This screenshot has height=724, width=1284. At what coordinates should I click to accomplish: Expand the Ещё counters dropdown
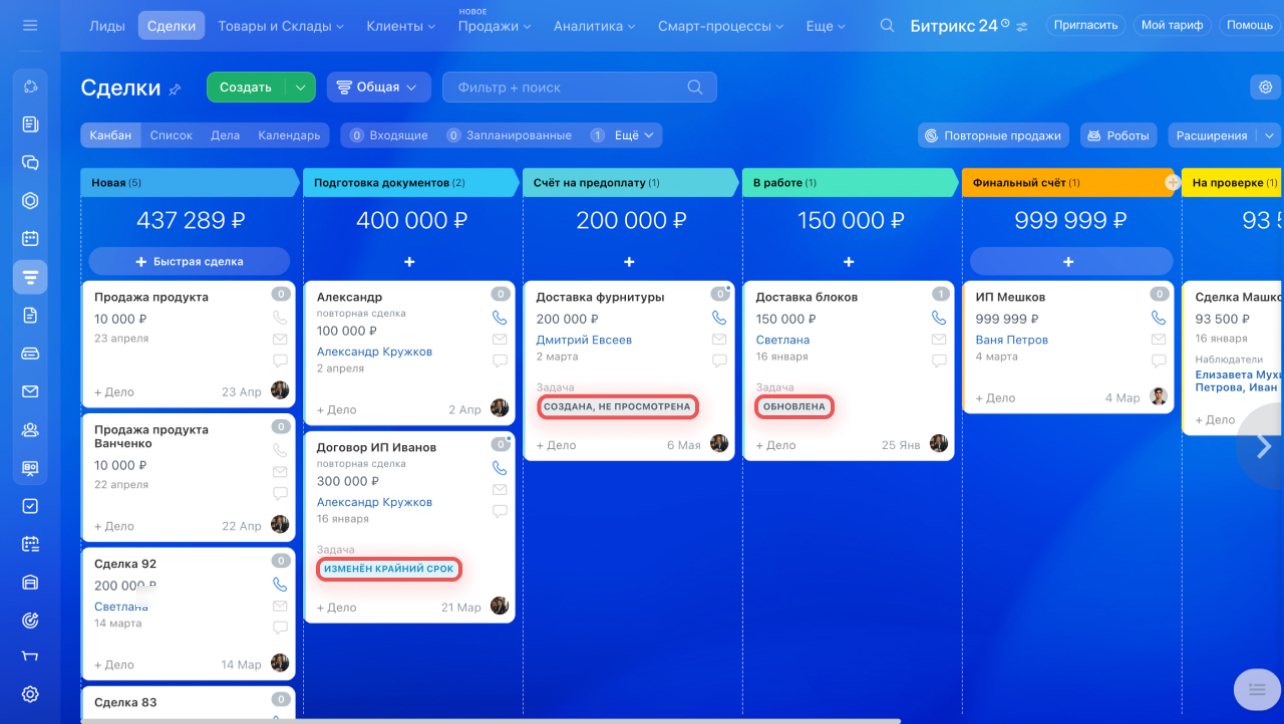tap(634, 135)
